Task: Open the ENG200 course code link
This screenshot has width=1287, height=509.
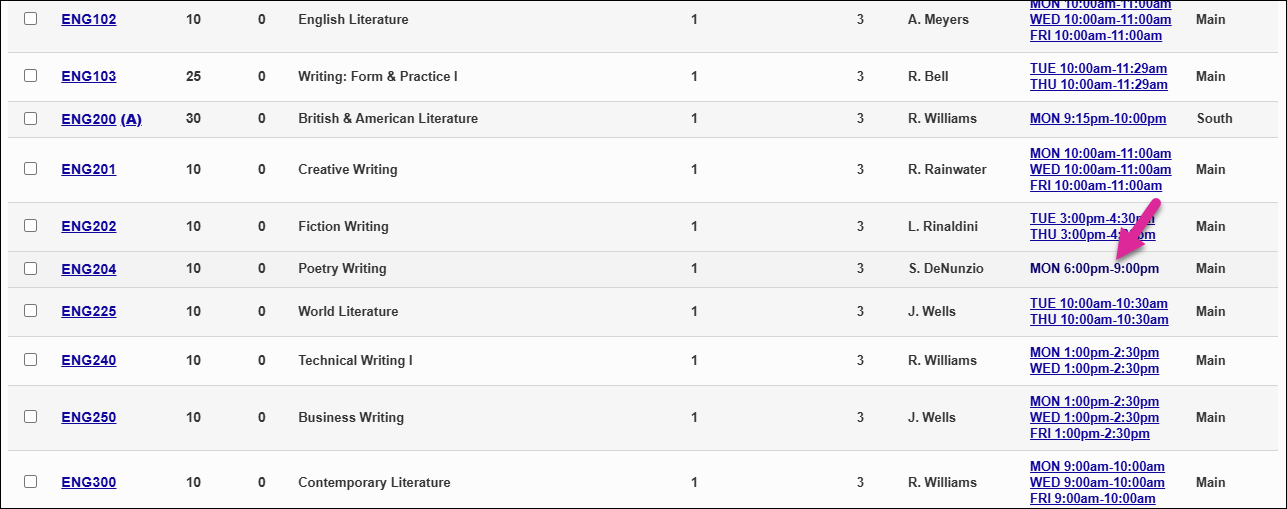Action: point(89,119)
